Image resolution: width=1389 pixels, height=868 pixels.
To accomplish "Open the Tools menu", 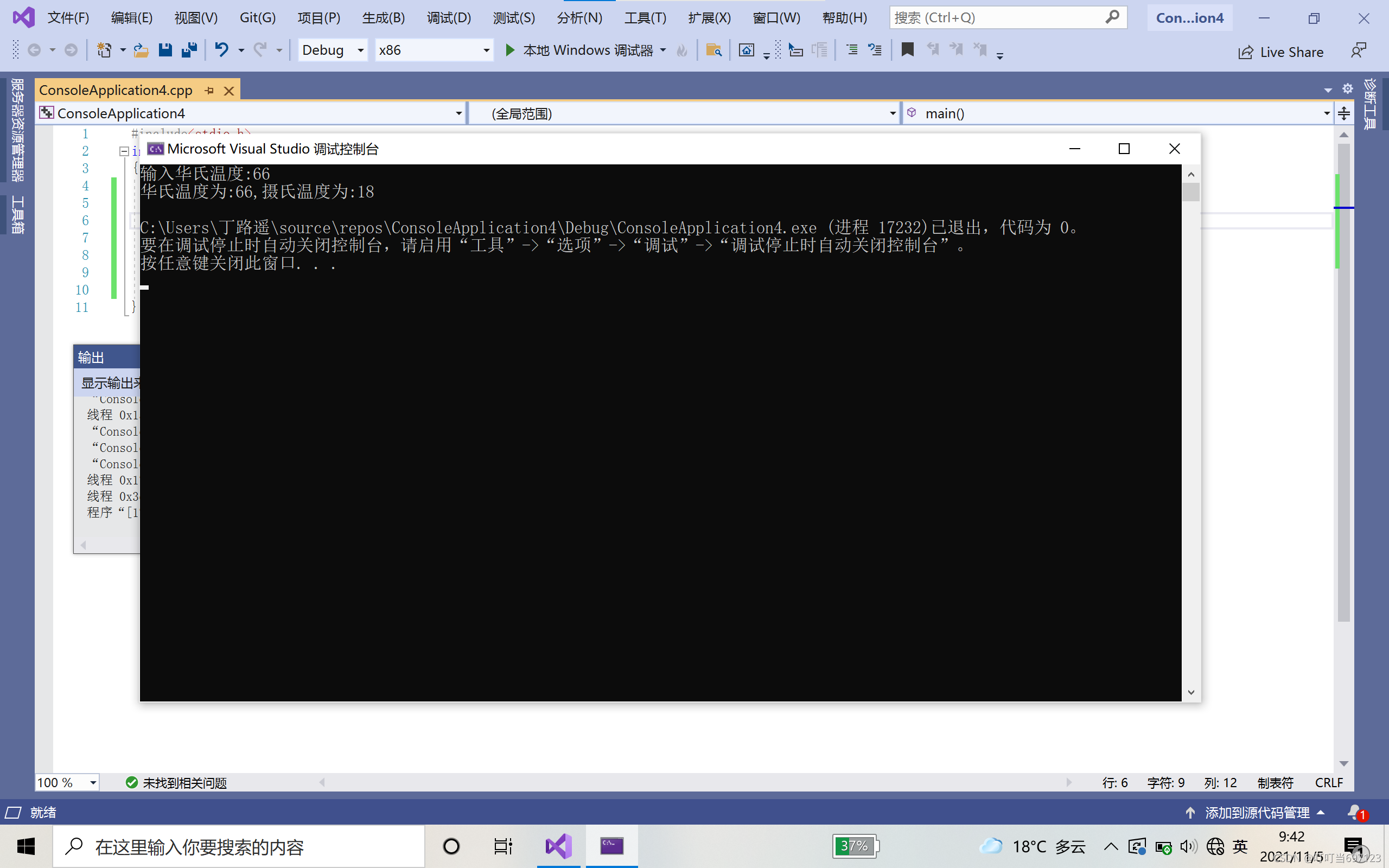I will click(x=646, y=18).
